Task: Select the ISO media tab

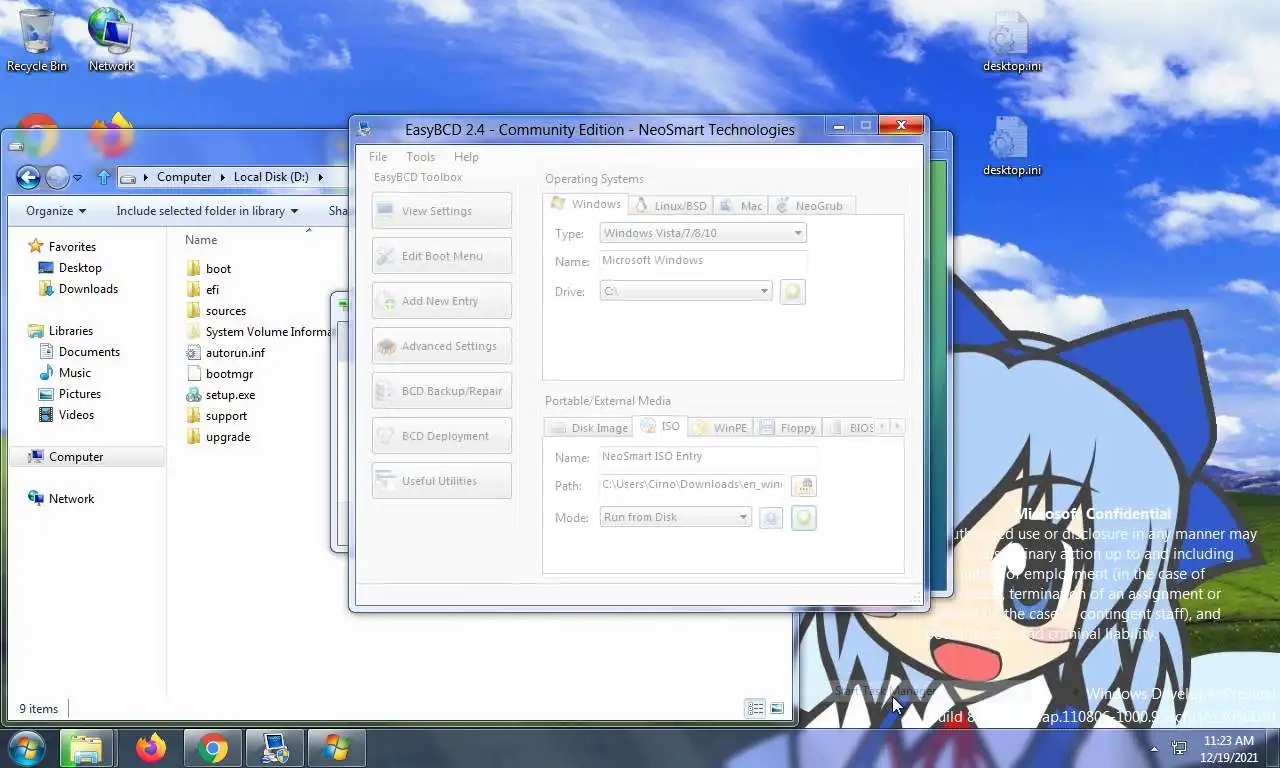Action: [x=660, y=426]
